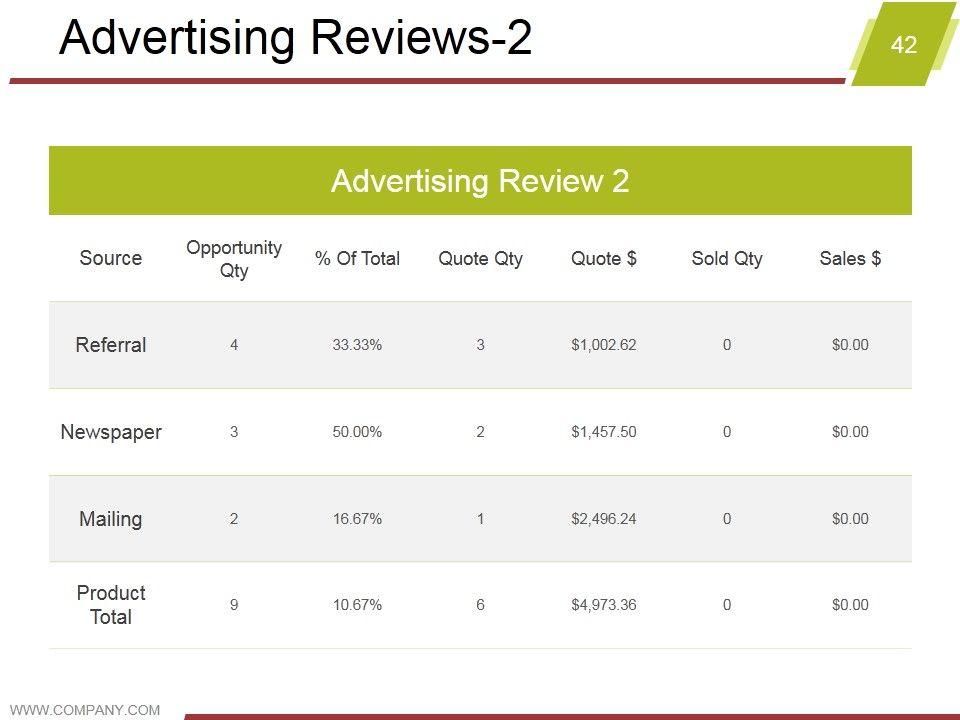This screenshot has width=960, height=720.
Task: Select the Product Total row label
Action: (x=111, y=605)
